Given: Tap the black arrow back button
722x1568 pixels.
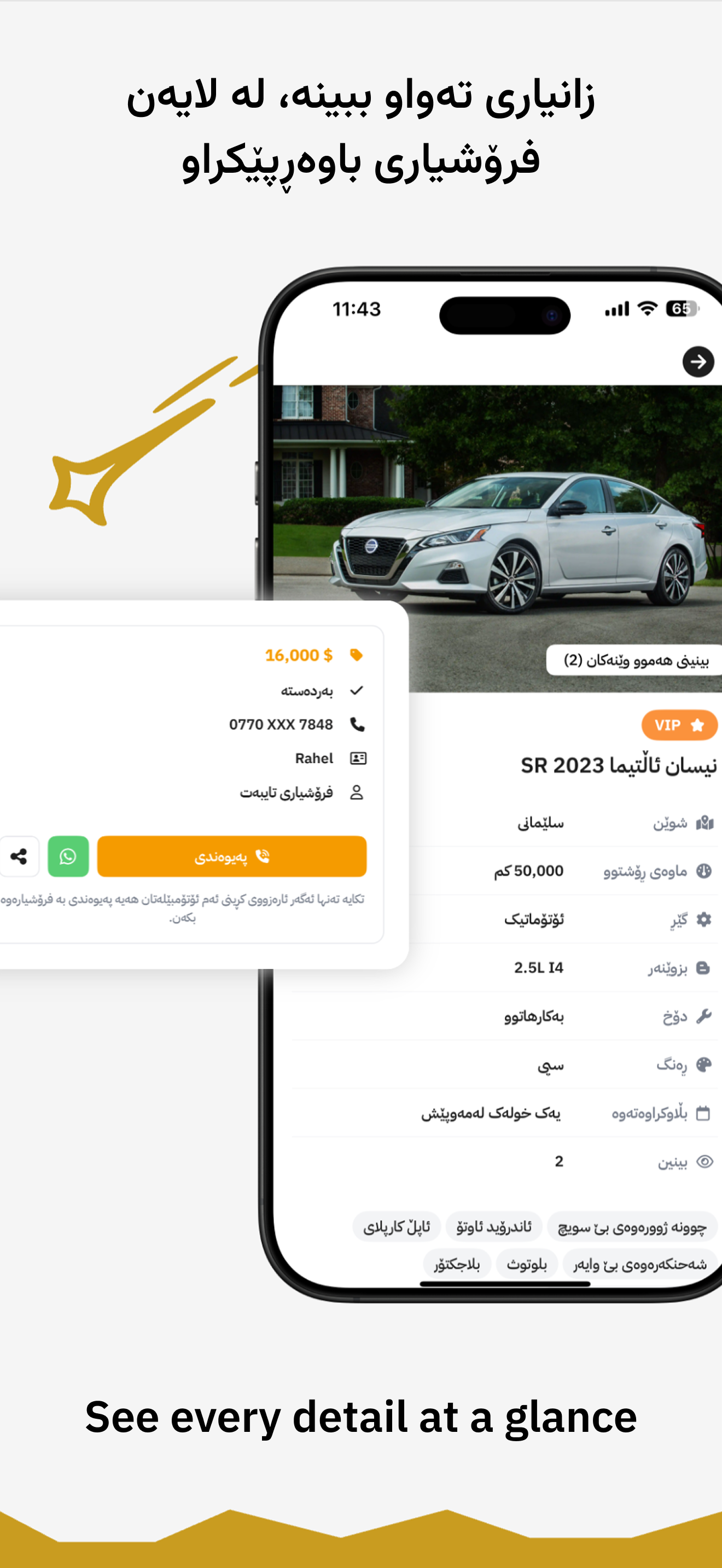Looking at the screenshot, I should [x=697, y=361].
